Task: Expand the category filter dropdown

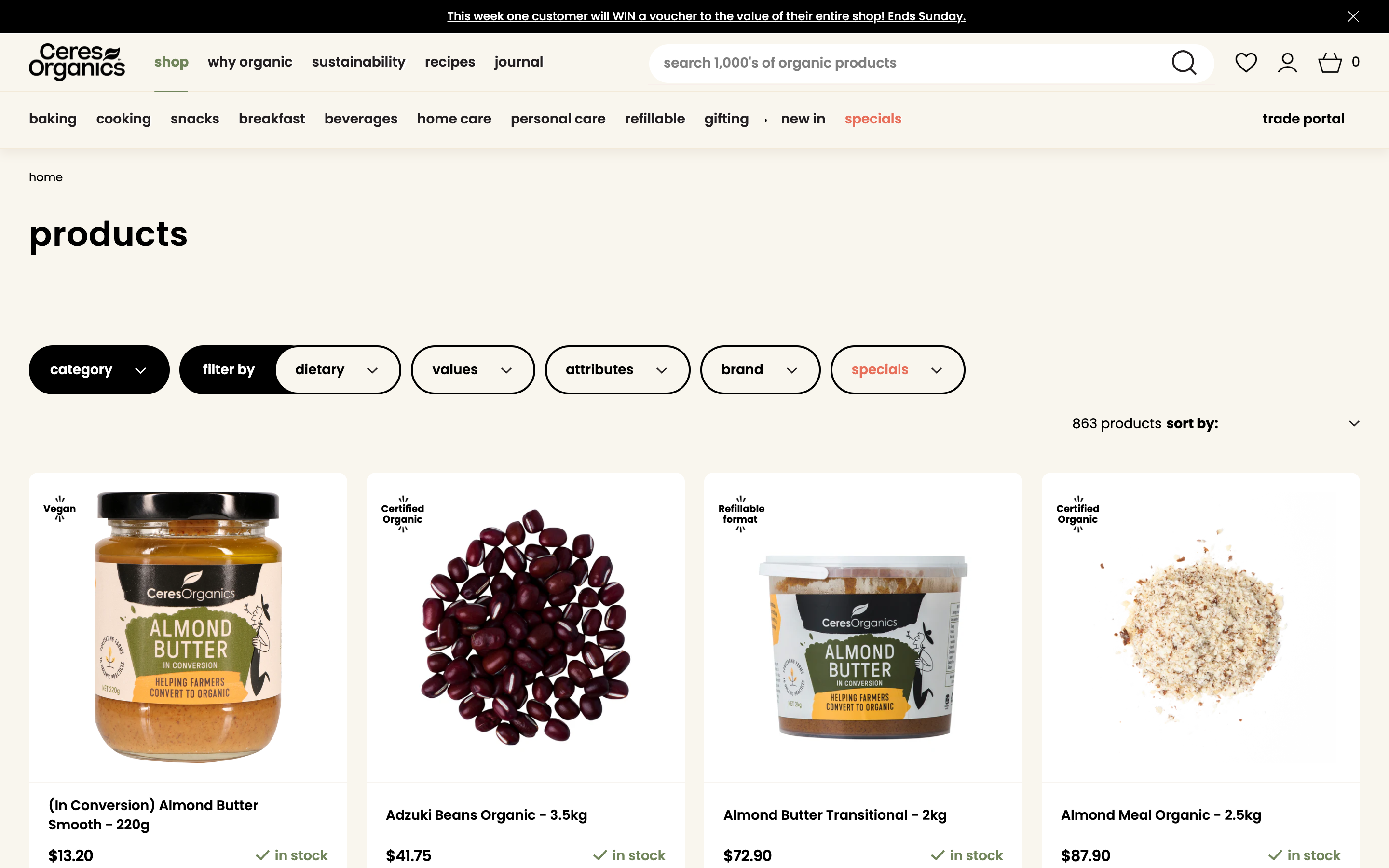Action: (99, 370)
